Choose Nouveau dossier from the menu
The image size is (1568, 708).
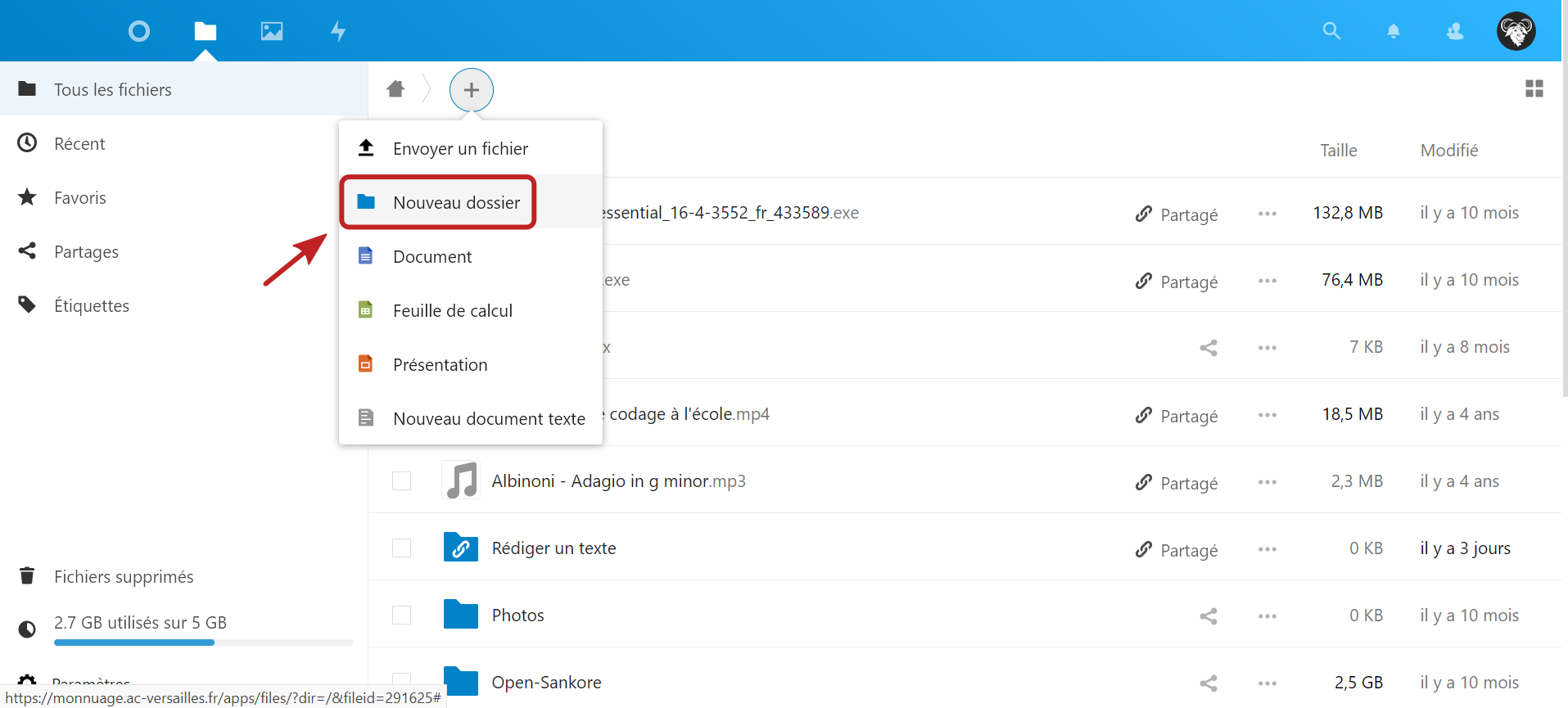tap(456, 202)
